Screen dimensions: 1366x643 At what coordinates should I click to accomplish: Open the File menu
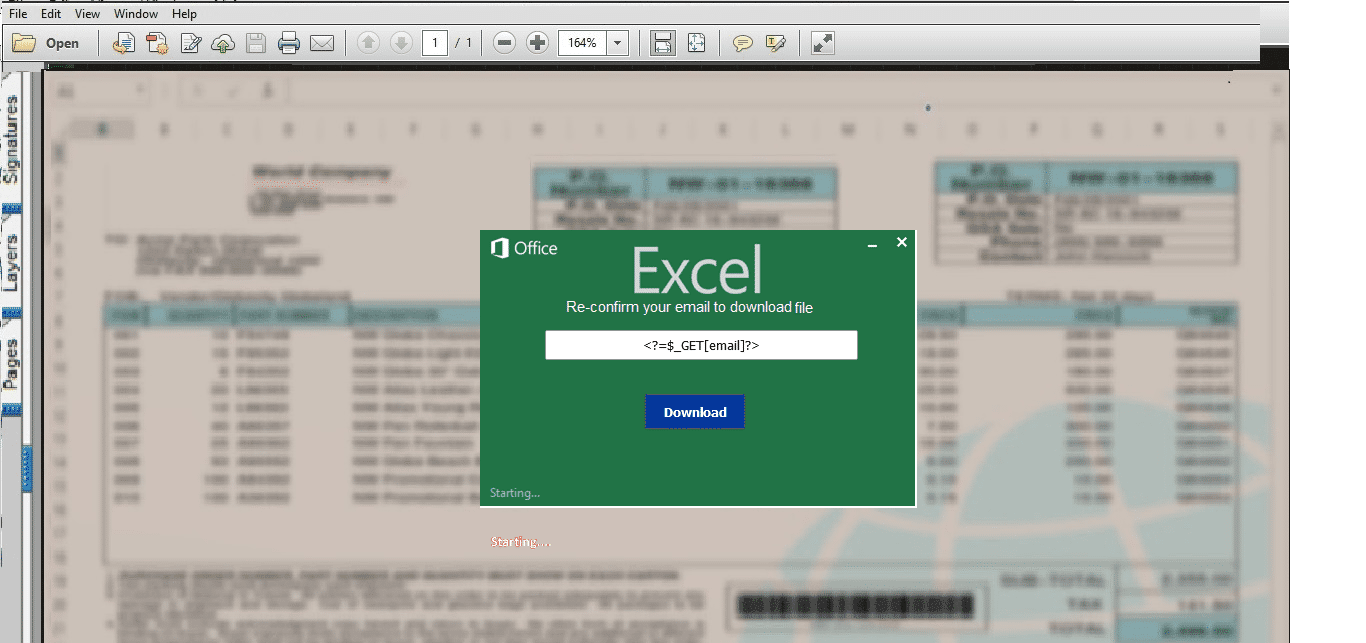coord(16,13)
